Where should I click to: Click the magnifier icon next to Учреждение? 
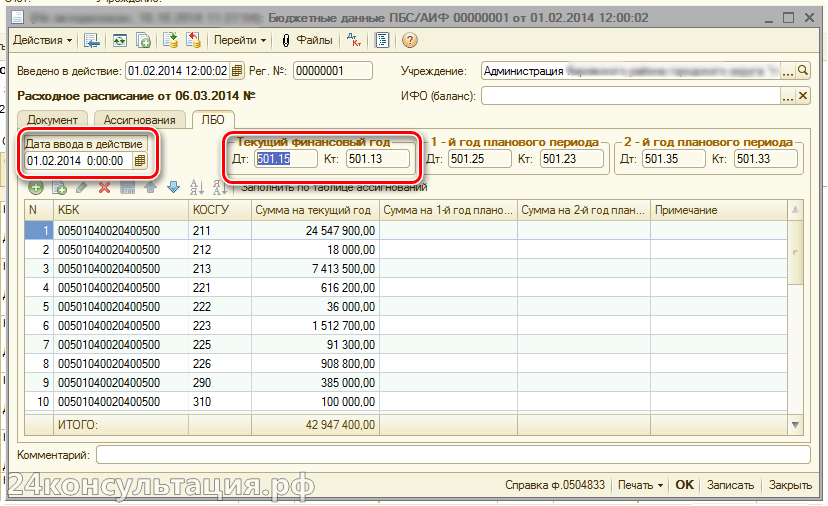(x=802, y=71)
